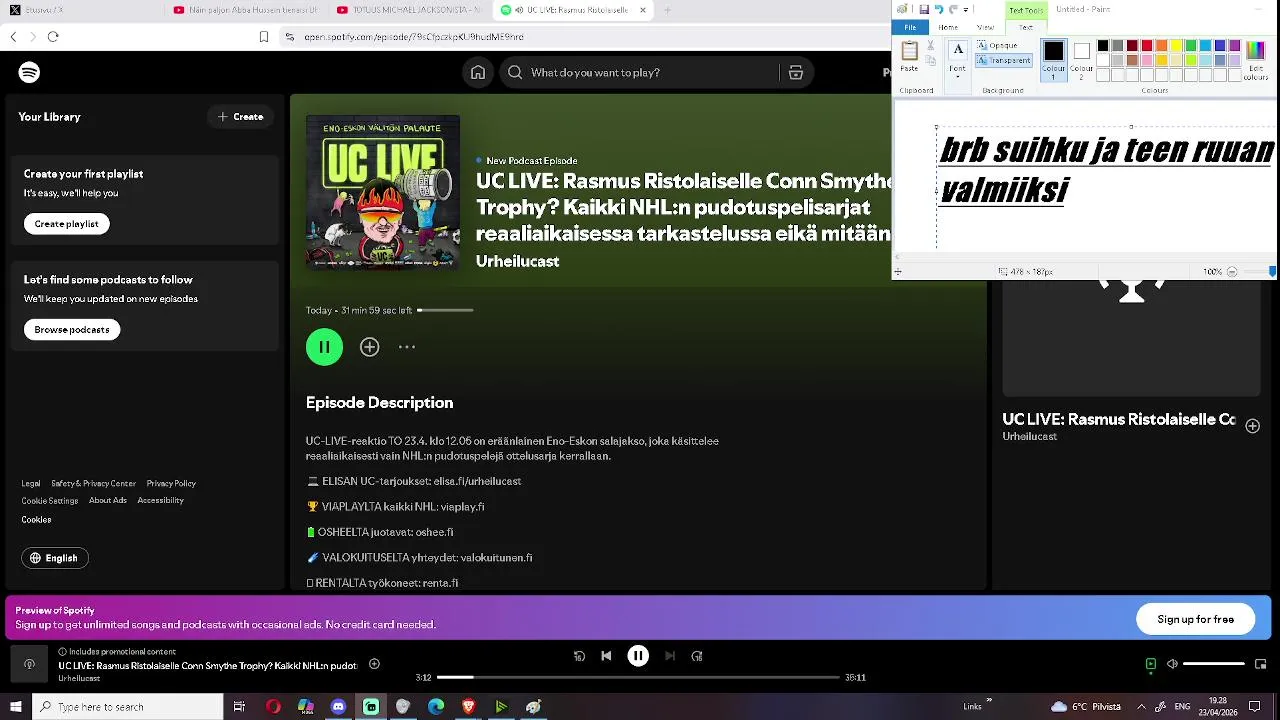Open Opera from taskbar
This screenshot has height=720, width=1280.
pyautogui.click(x=273, y=707)
